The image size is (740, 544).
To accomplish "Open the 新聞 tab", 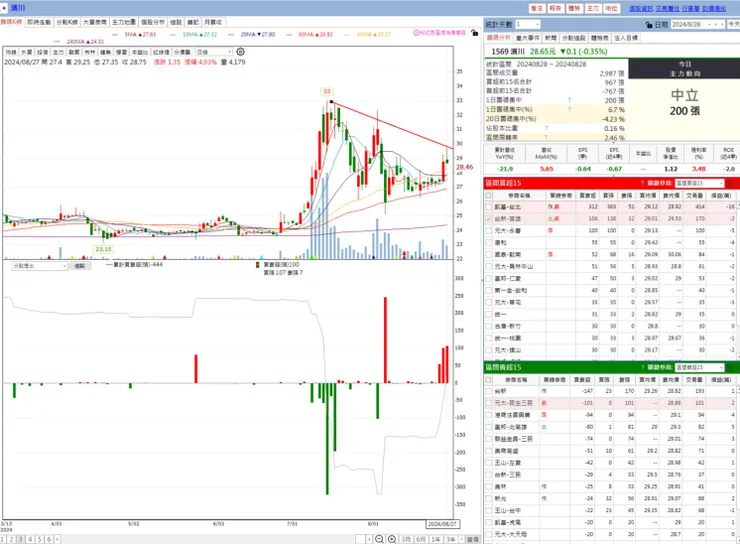I will (x=550, y=38).
